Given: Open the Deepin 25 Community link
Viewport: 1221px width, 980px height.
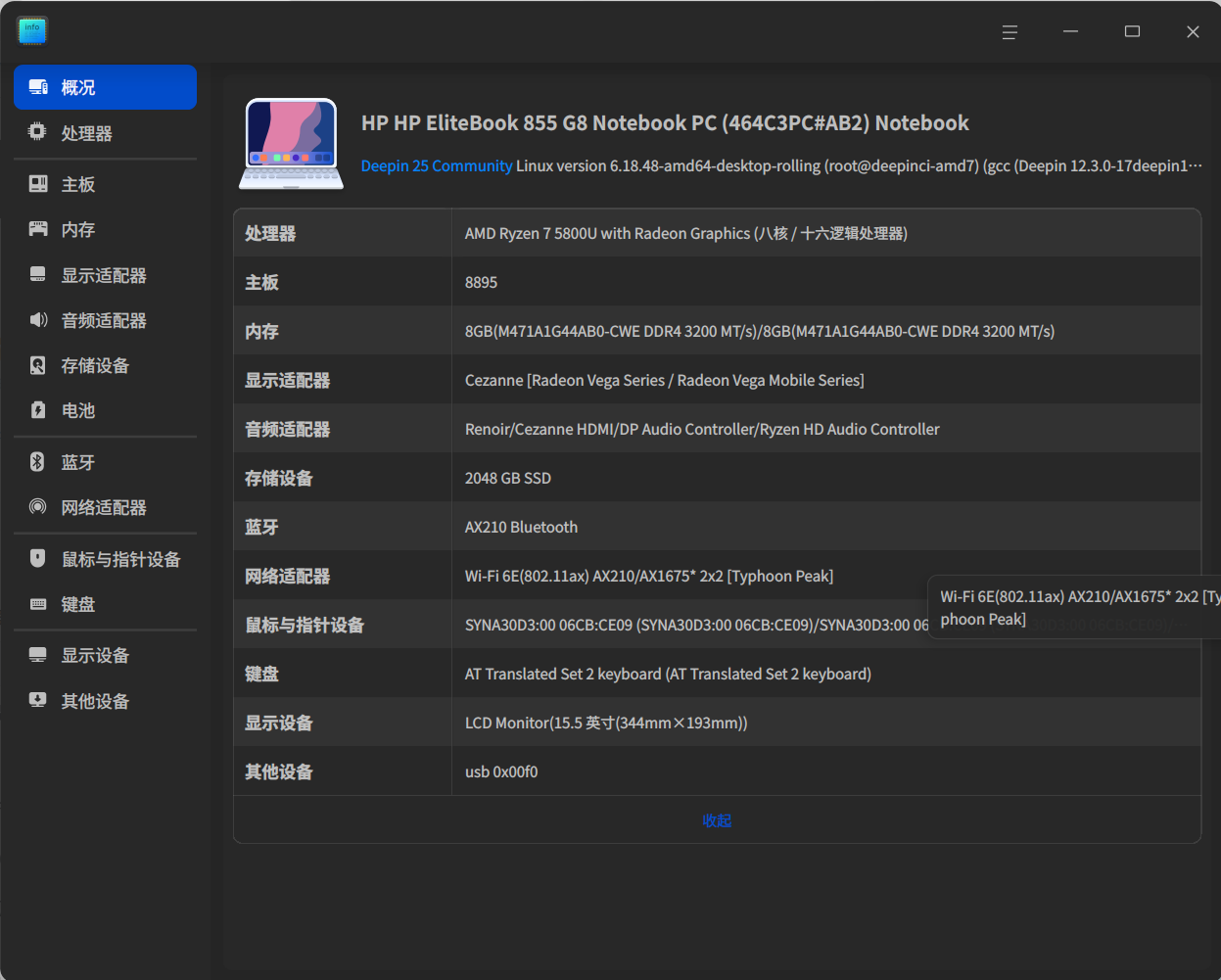Looking at the screenshot, I should tap(437, 165).
